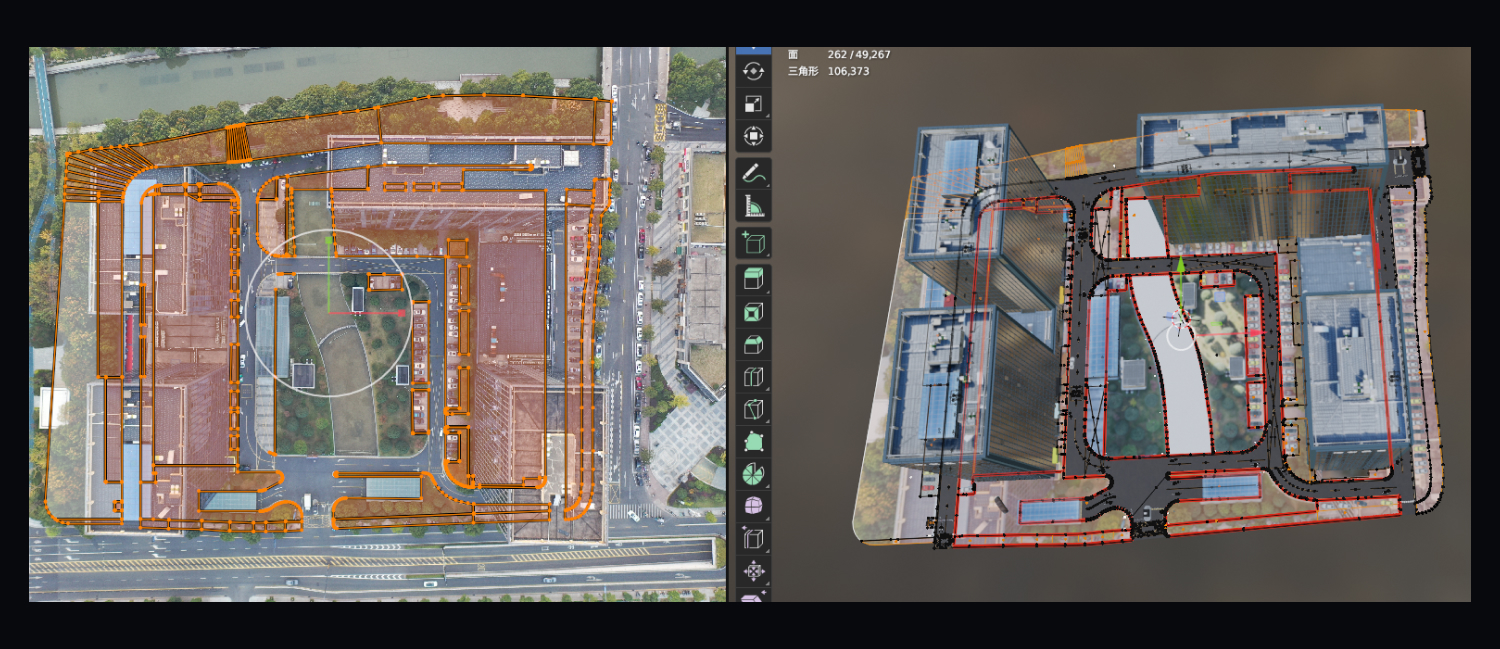Image resolution: width=1500 pixels, height=649 pixels.
Task: Activate the Extrude Region tool
Action: pyautogui.click(x=753, y=281)
